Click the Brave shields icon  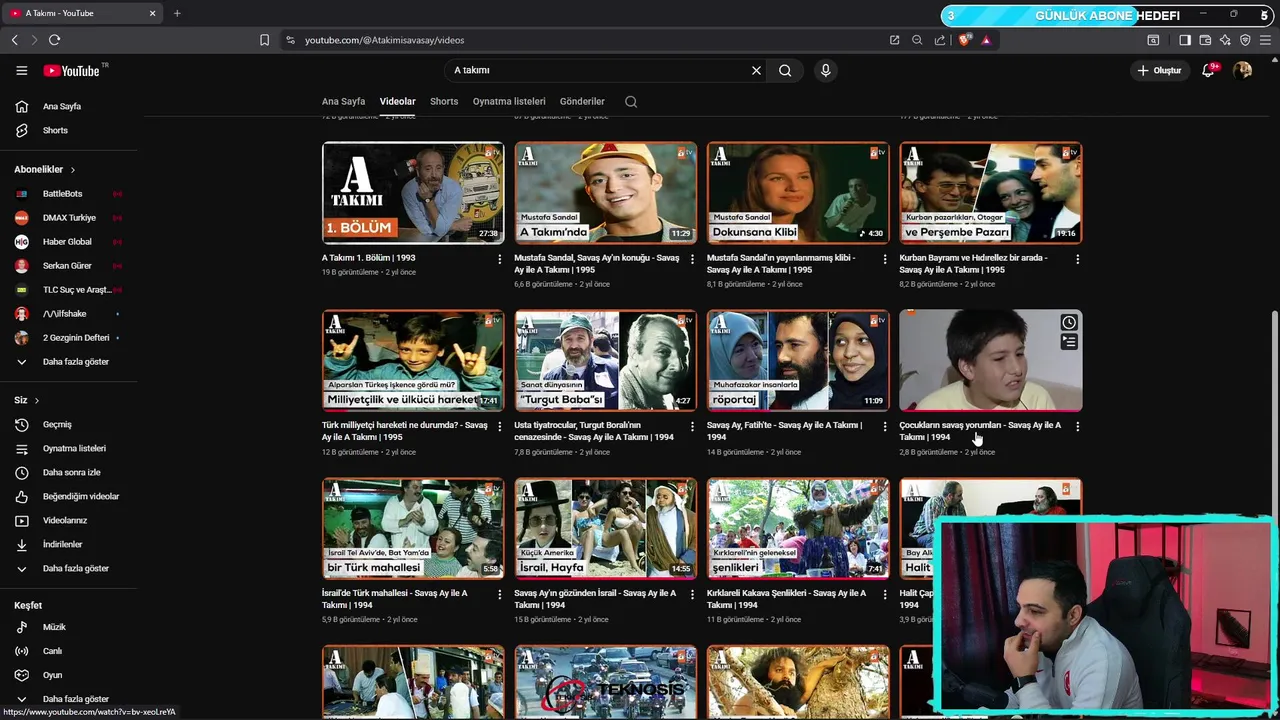(964, 40)
